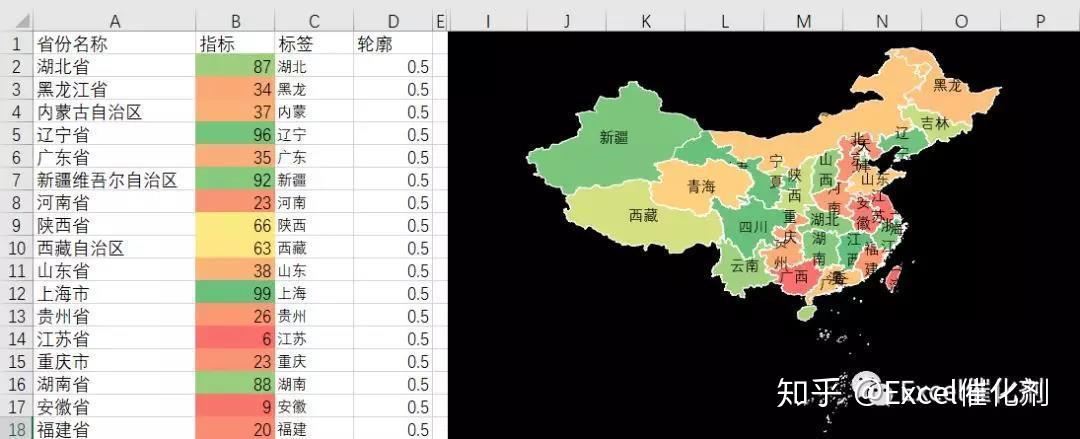The width and height of the screenshot is (1080, 439).
Task: Select cell 安徽省
Action: (x=114, y=407)
